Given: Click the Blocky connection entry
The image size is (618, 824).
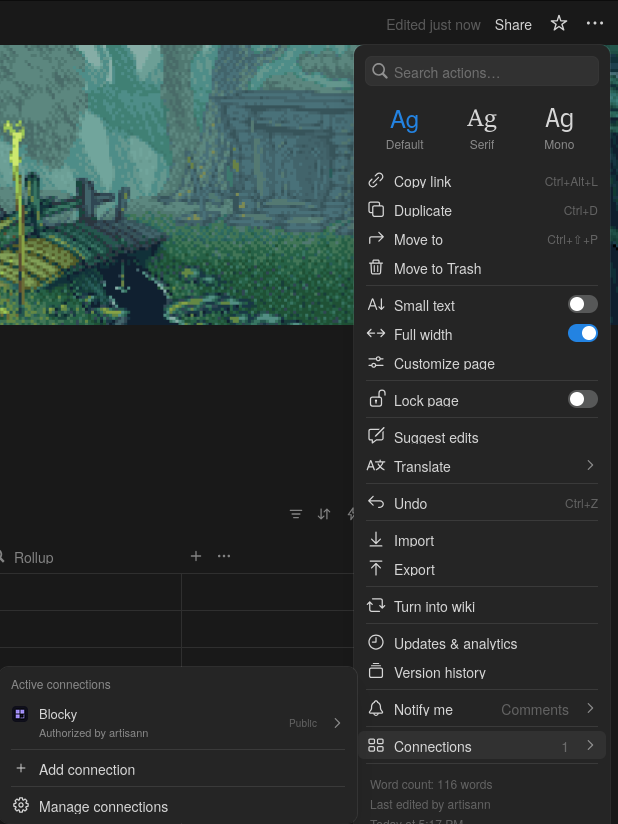Looking at the screenshot, I should [x=178, y=723].
